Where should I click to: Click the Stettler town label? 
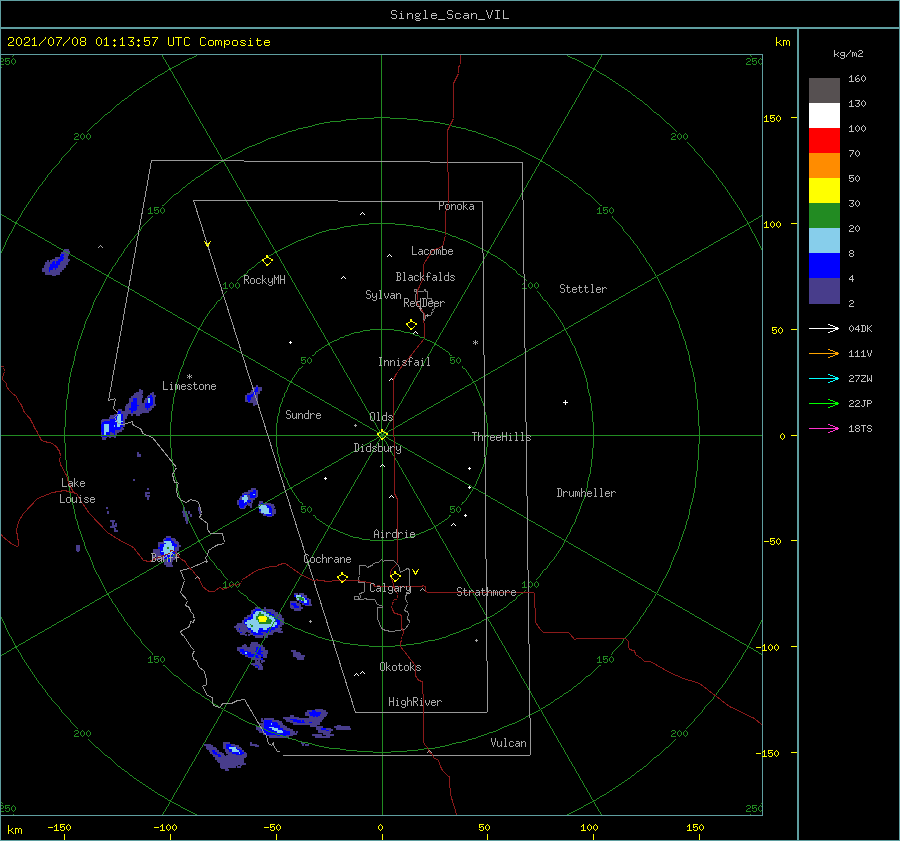coord(583,289)
